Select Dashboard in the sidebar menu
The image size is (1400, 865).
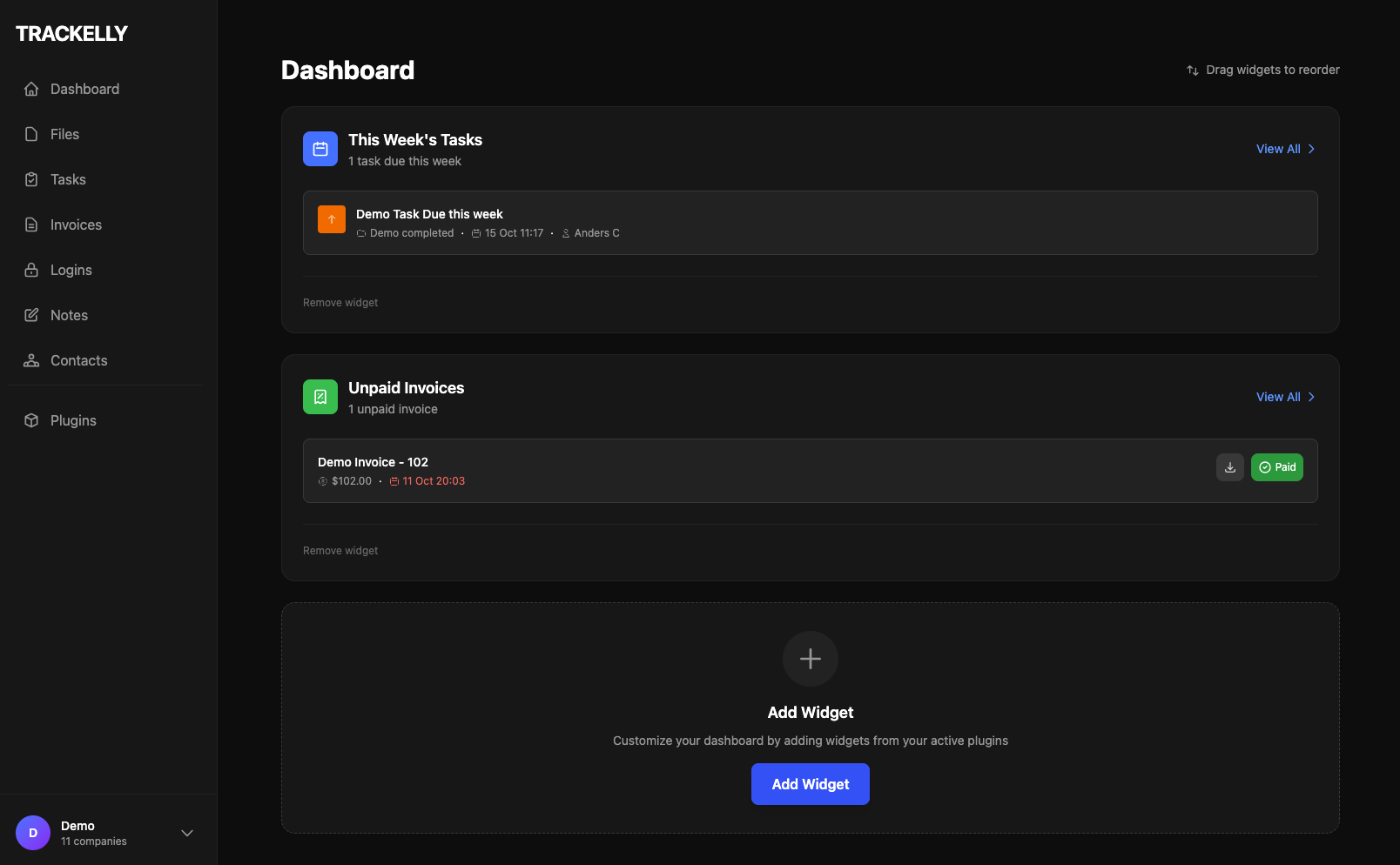coord(84,89)
